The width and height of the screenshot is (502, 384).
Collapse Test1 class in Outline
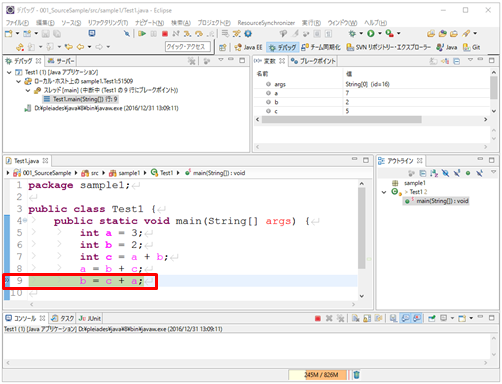point(384,192)
